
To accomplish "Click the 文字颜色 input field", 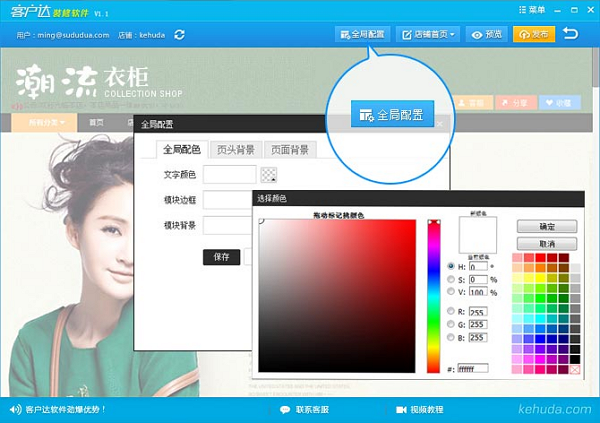I will coord(230,175).
